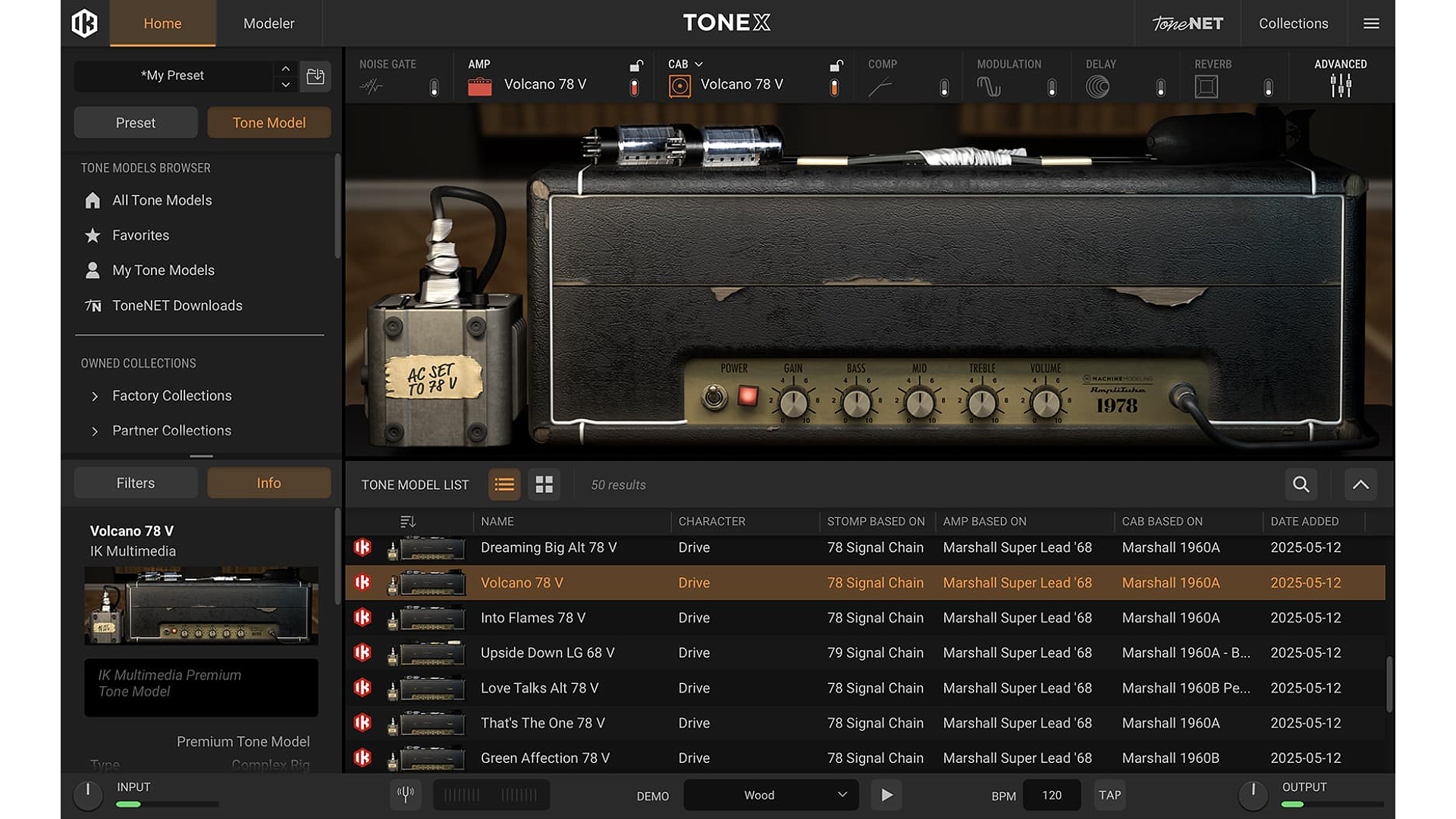Open Favorites star in browser
The image size is (1456, 819).
tap(93, 235)
